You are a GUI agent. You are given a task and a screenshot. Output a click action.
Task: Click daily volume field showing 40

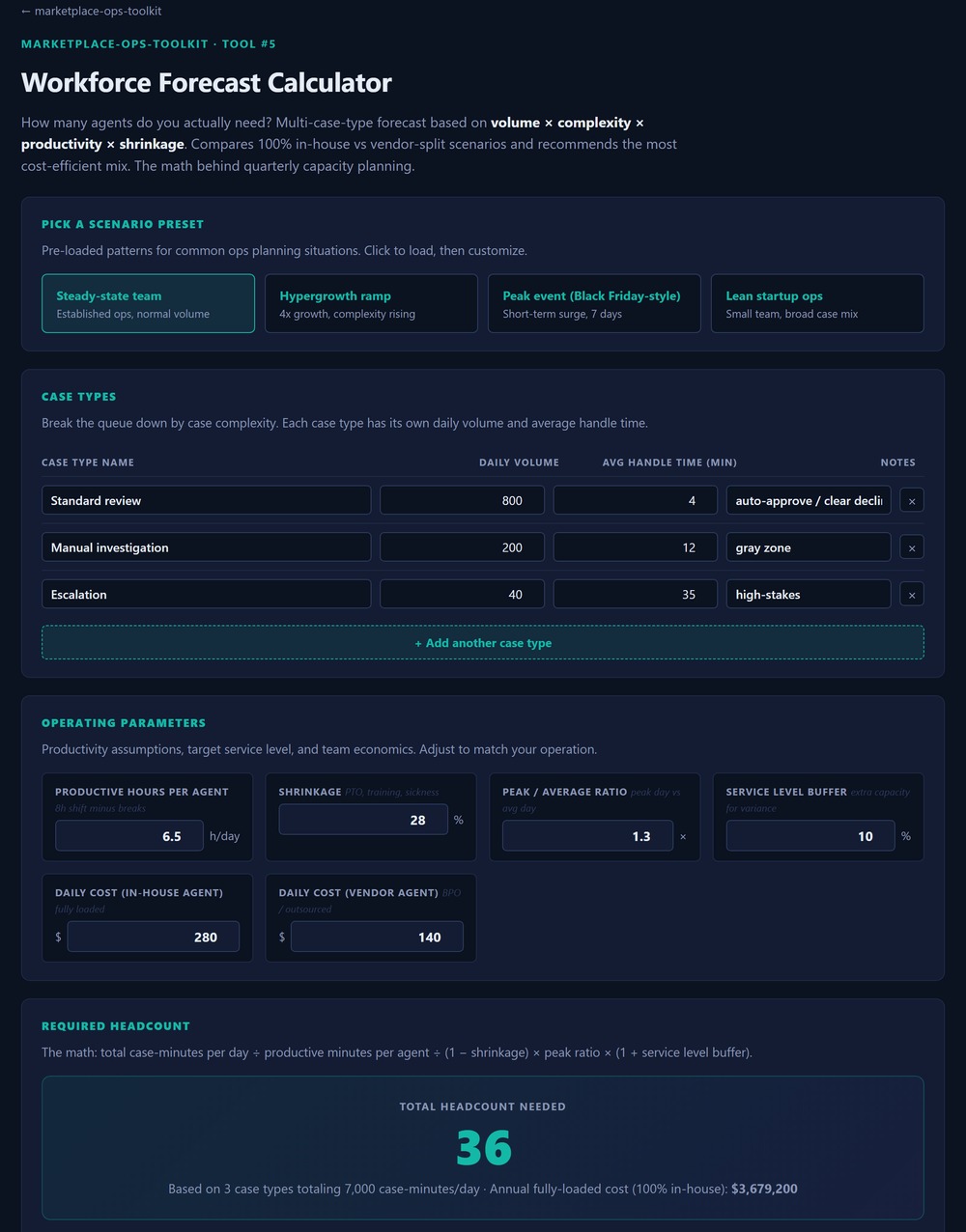coord(462,595)
